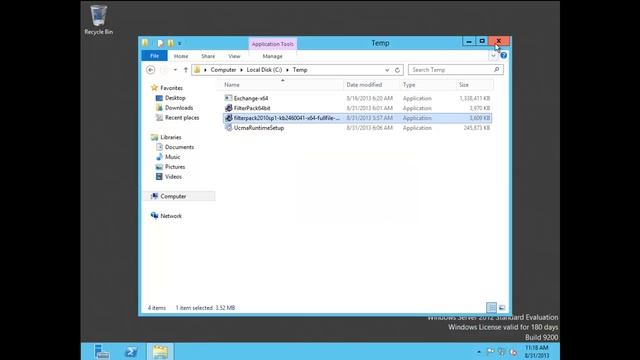Select Local Disk (C:) breadcrumb

click(264, 70)
